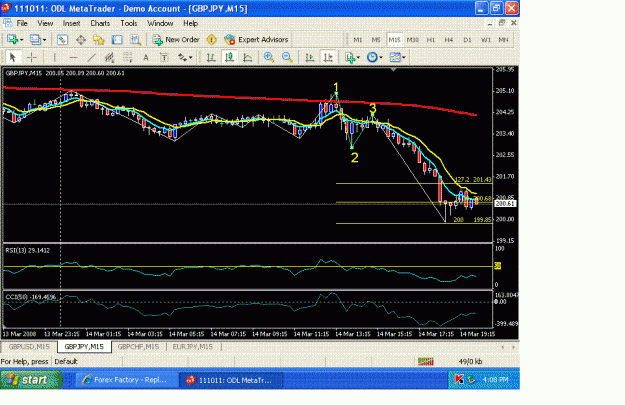Open the Strategy Tester magnifier icon

tap(136, 39)
